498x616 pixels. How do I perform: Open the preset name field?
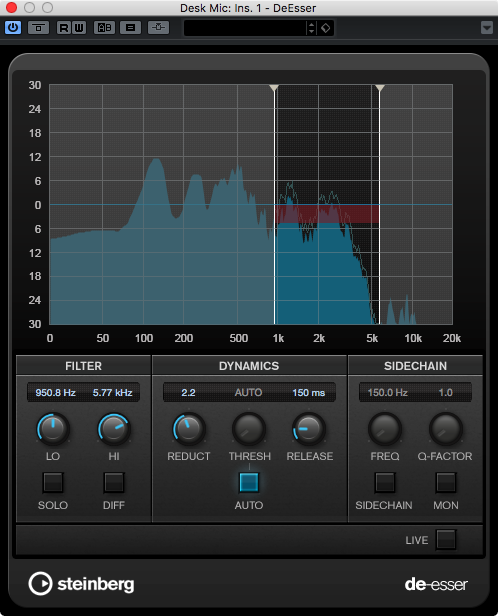click(x=245, y=28)
